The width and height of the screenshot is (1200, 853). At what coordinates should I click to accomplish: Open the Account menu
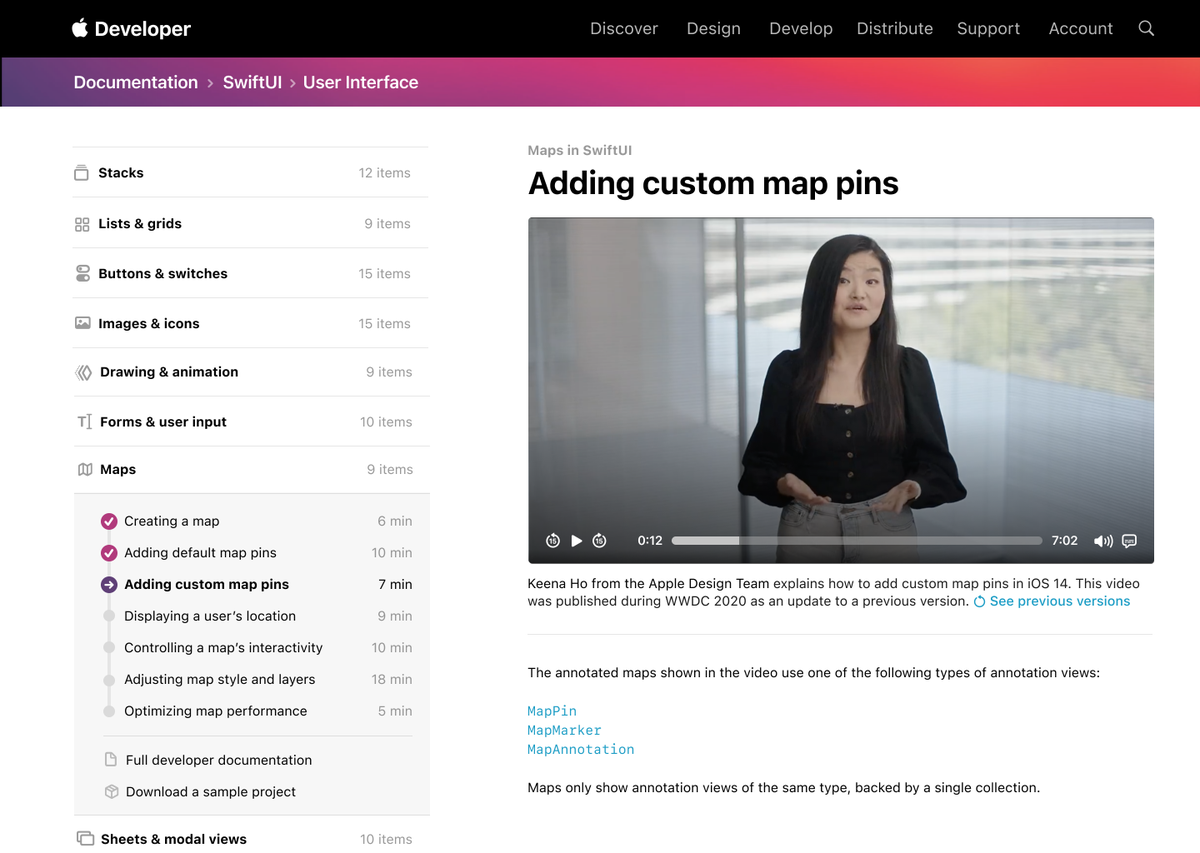click(x=1081, y=28)
